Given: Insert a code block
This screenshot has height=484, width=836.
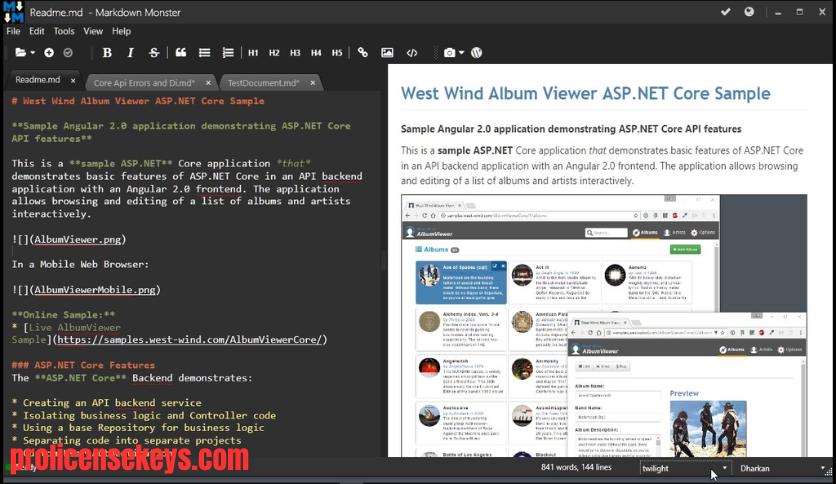Looking at the screenshot, I should [412, 53].
